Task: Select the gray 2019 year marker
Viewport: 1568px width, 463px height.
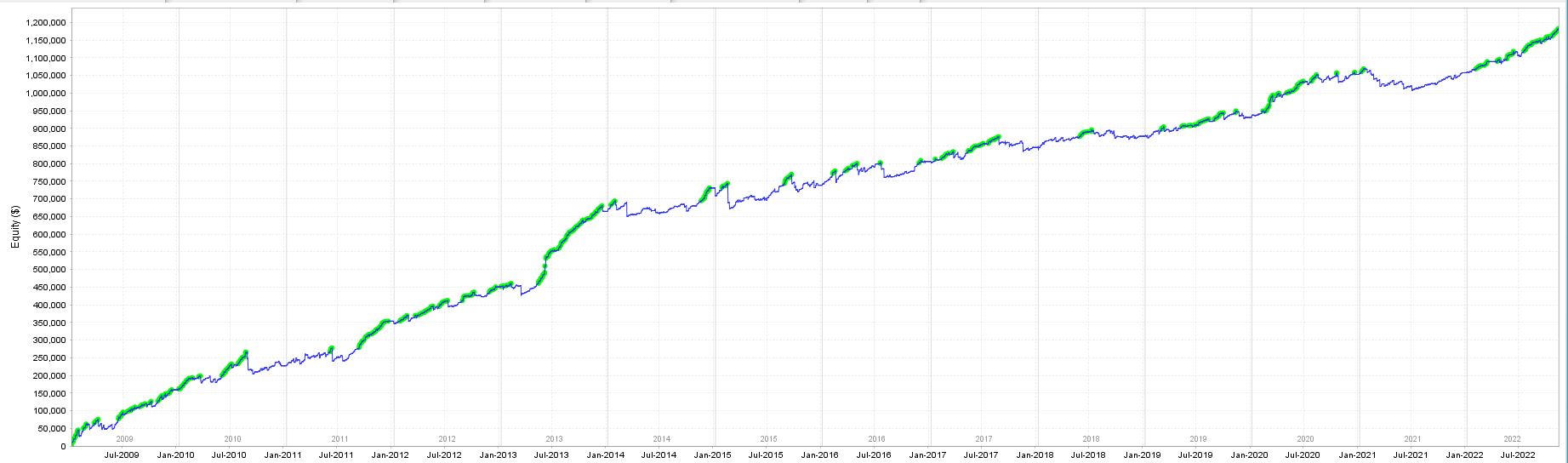Action: click(1198, 439)
